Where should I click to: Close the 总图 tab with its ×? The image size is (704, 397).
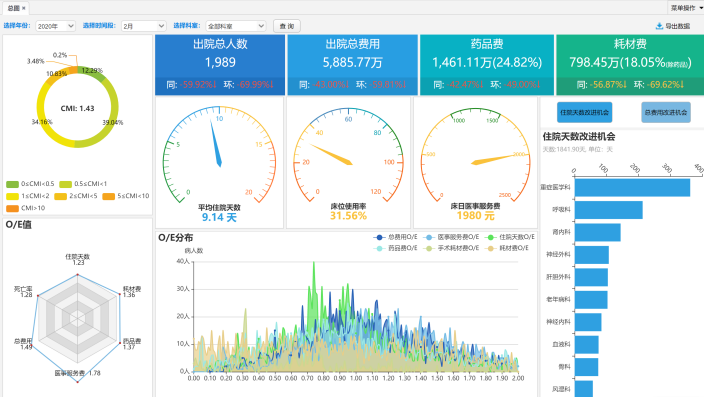click(x=24, y=8)
